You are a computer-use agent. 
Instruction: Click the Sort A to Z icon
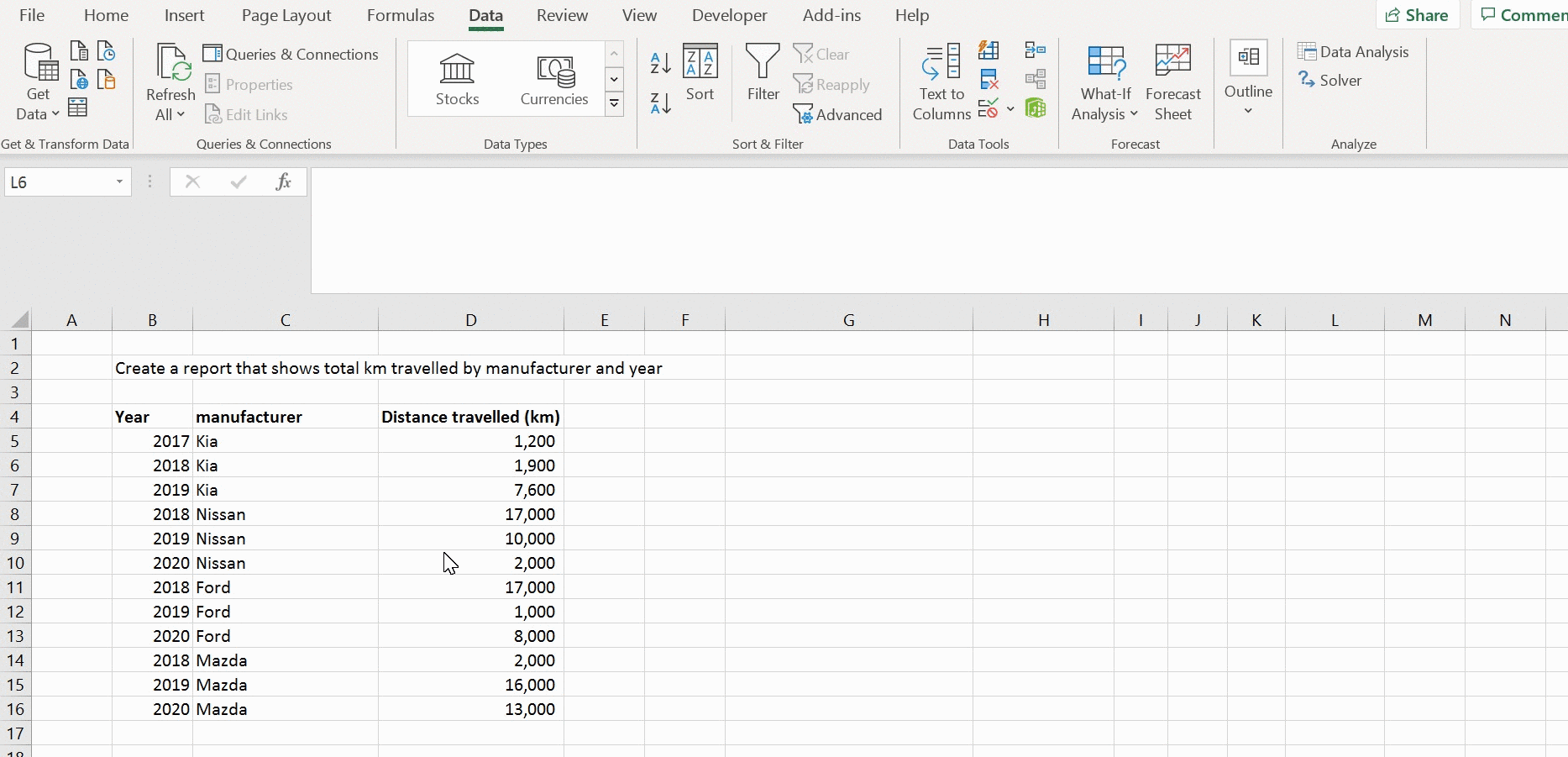661,63
